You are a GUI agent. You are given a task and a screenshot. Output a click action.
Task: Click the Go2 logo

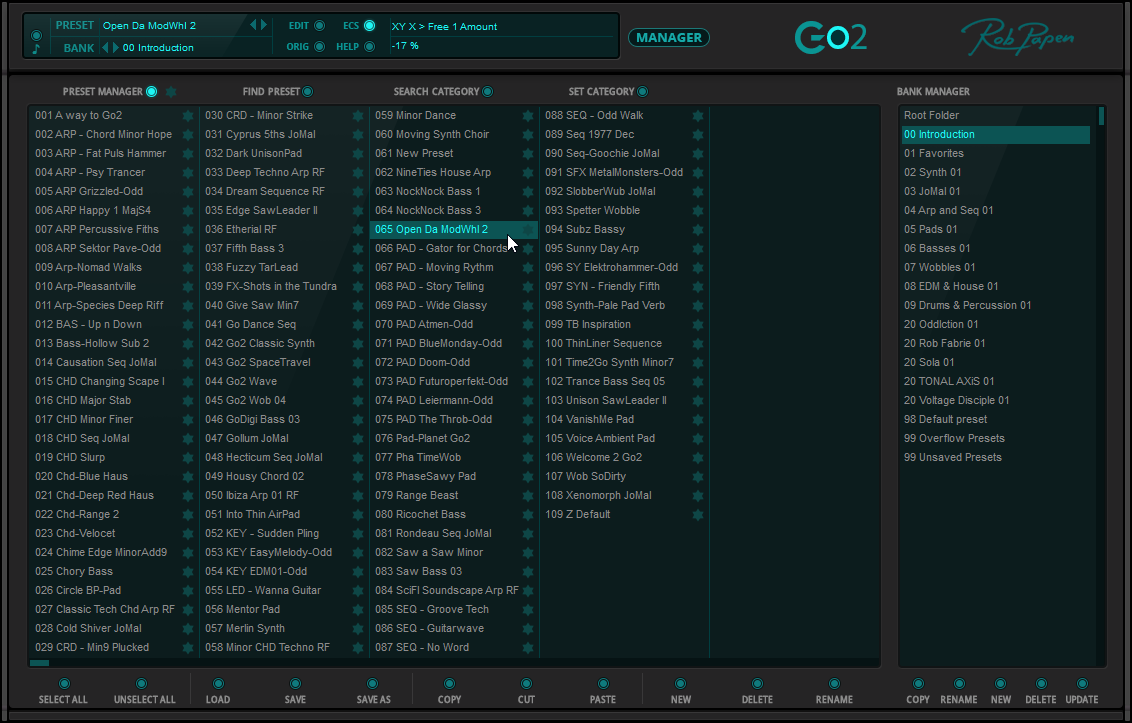click(830, 38)
